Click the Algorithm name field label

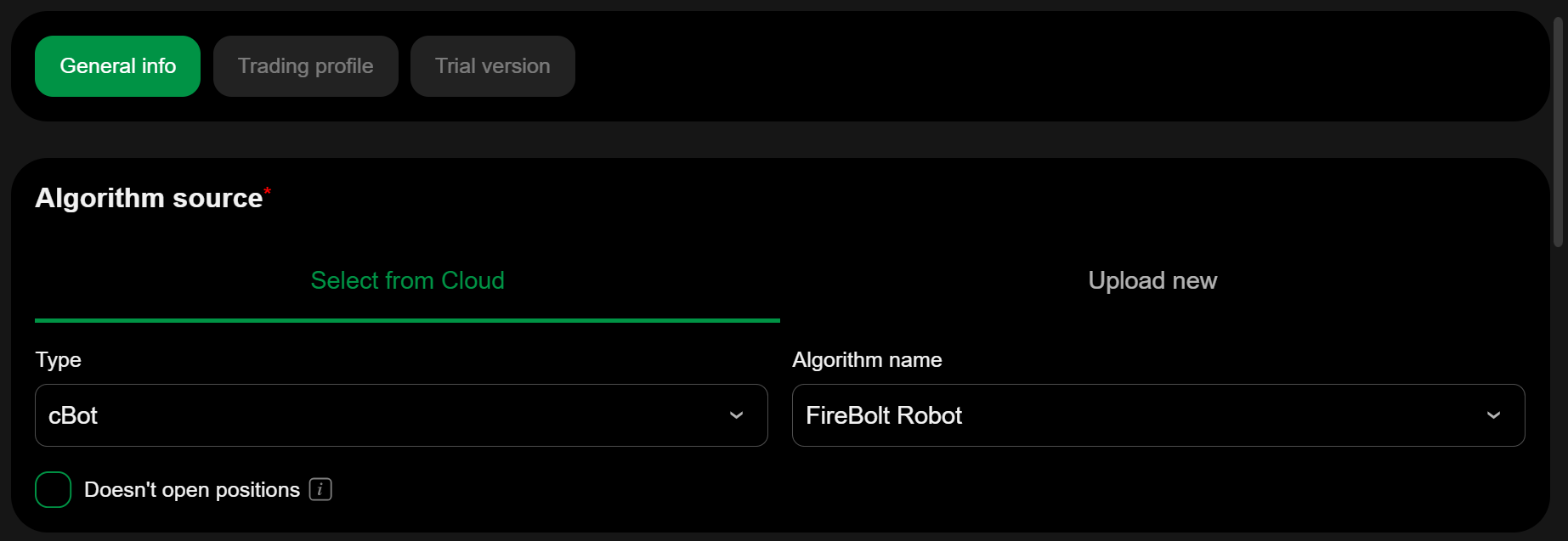click(867, 360)
